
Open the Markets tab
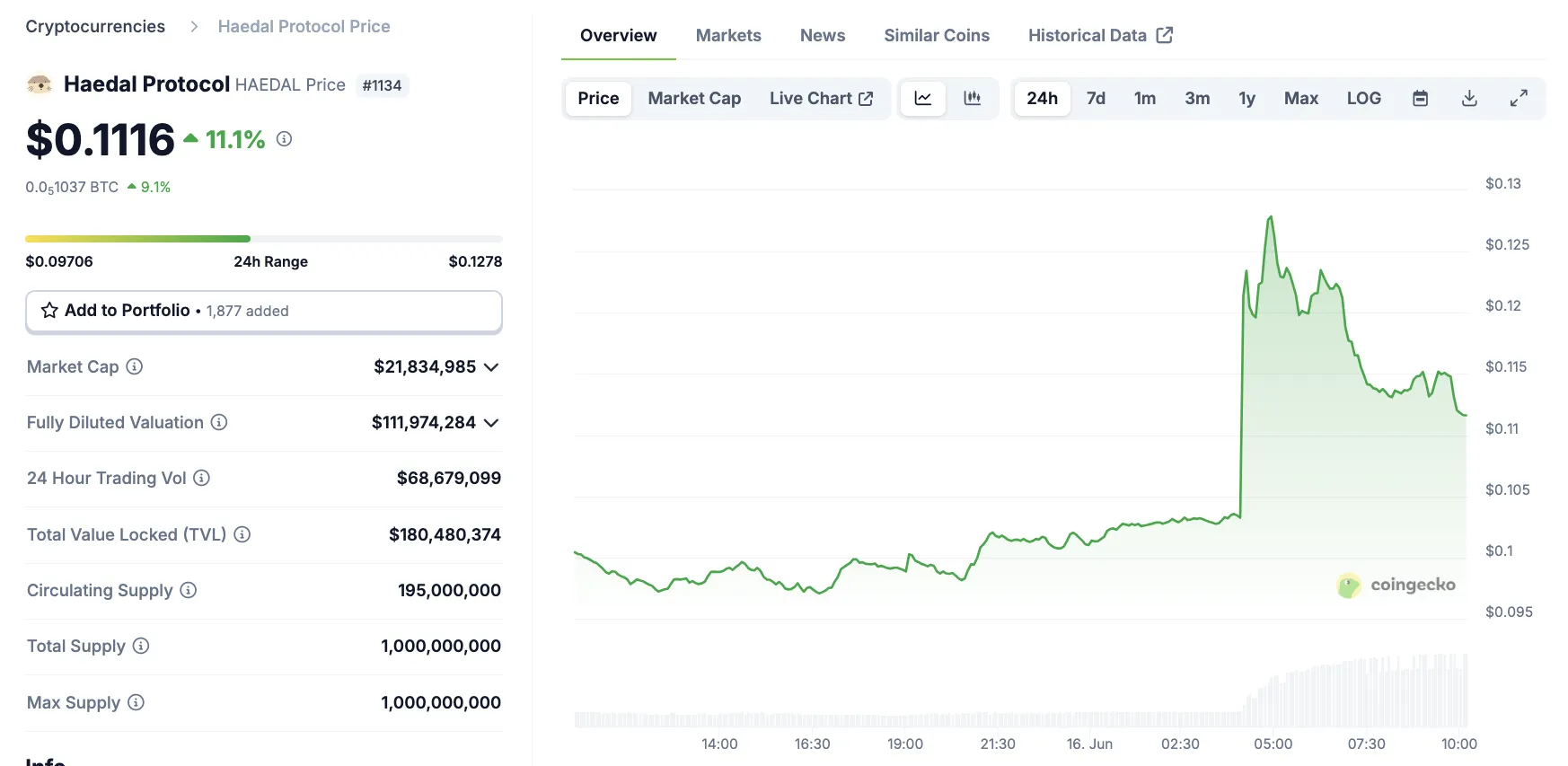tap(728, 36)
